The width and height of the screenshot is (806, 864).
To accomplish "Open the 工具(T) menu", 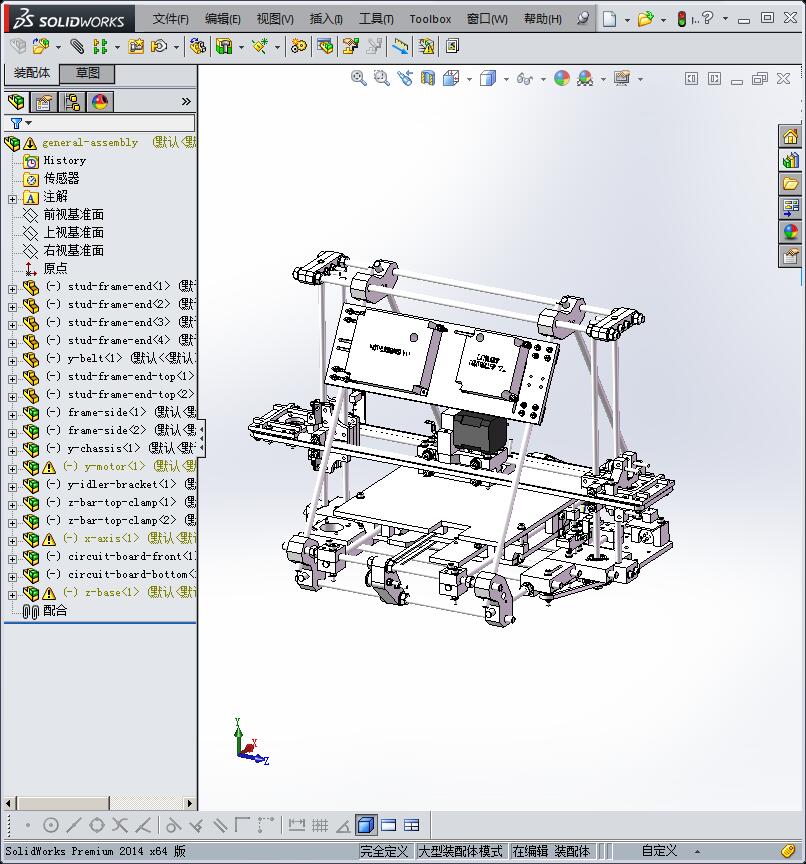I will (376, 19).
